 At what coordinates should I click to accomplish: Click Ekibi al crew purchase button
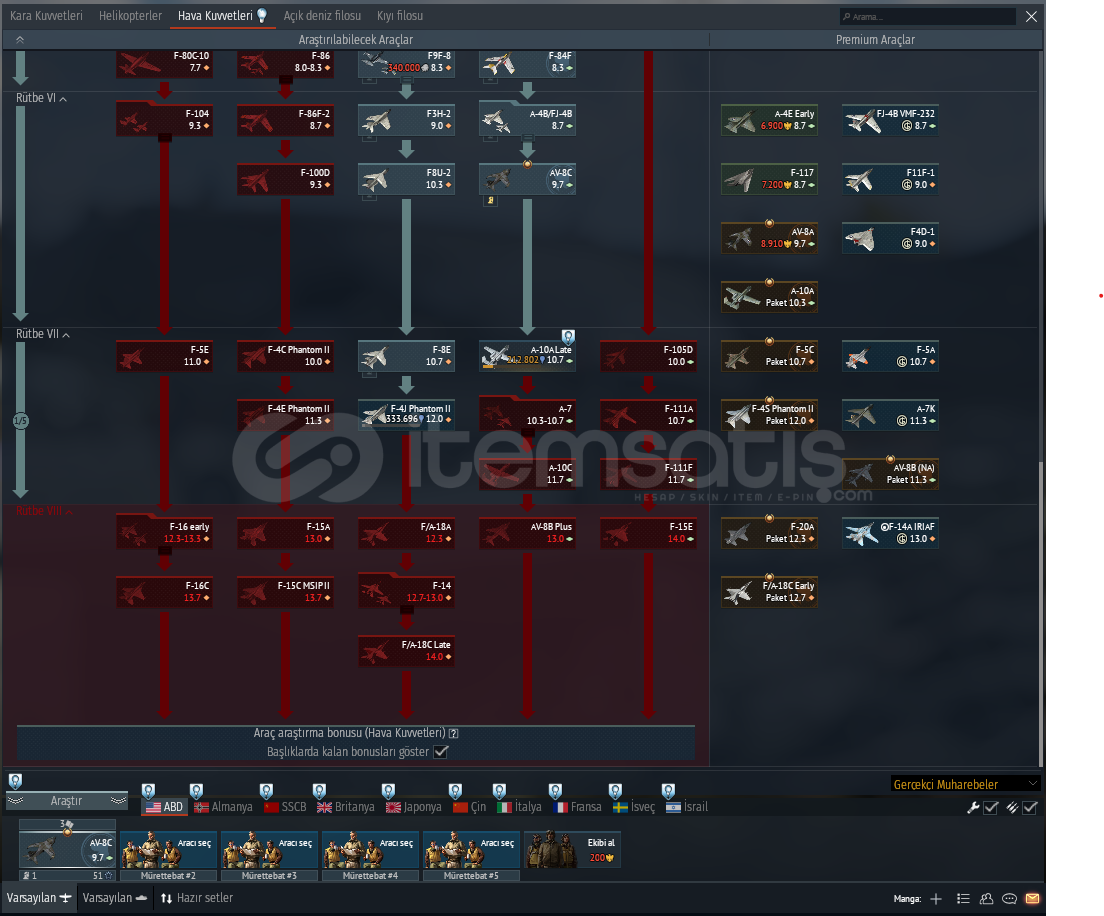click(x=572, y=850)
